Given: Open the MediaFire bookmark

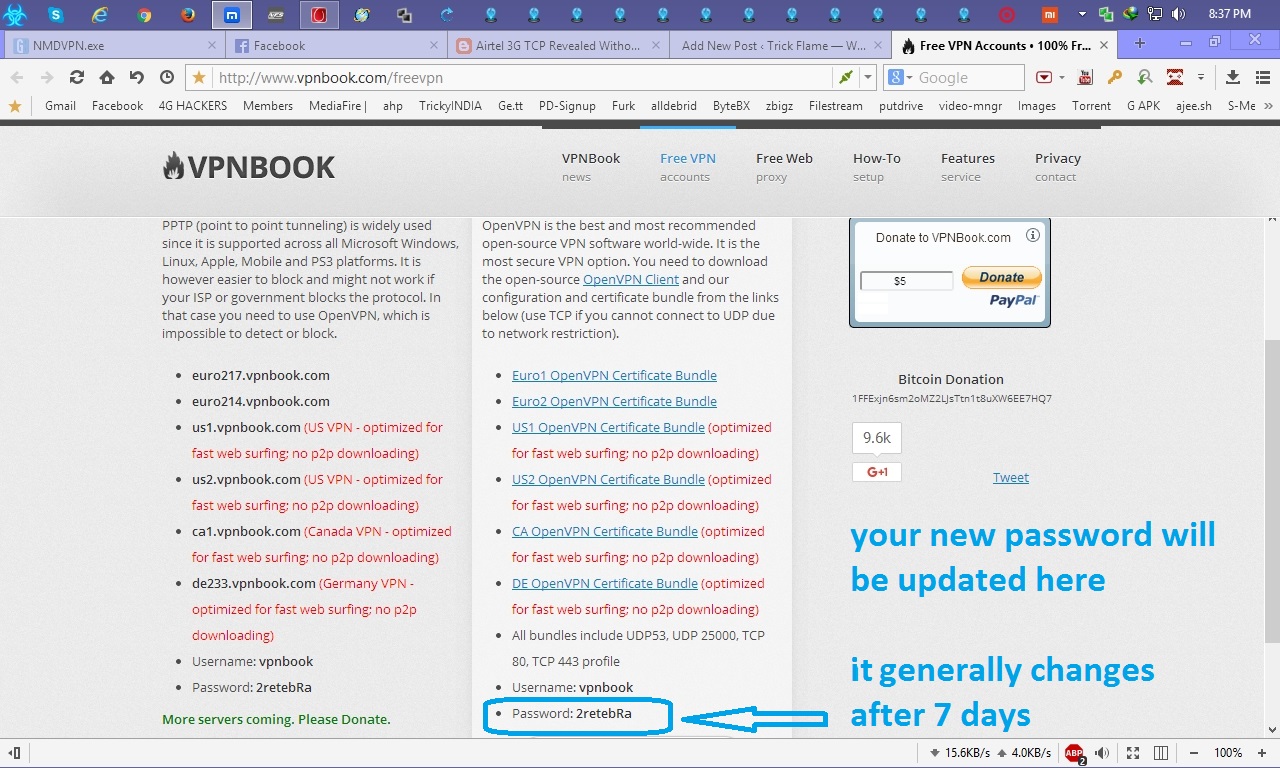Looking at the screenshot, I should coord(337,105).
